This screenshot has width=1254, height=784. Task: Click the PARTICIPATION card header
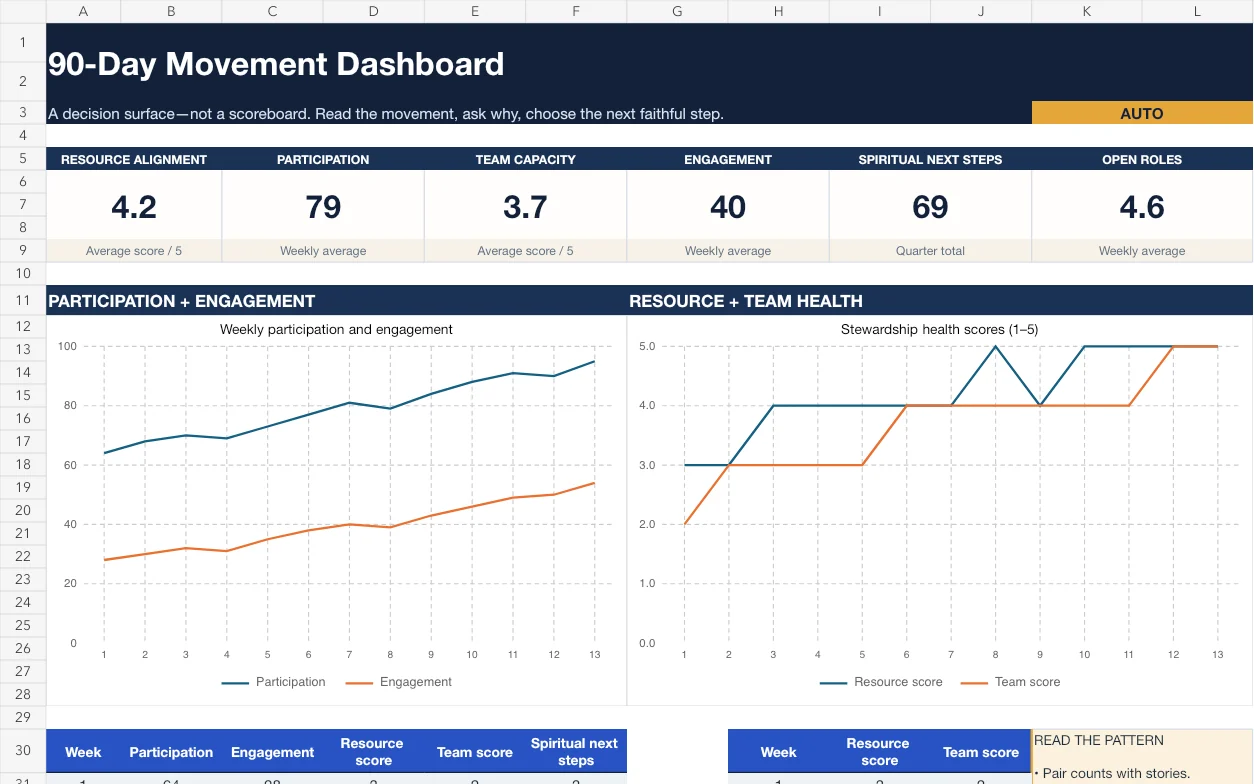[323, 159]
